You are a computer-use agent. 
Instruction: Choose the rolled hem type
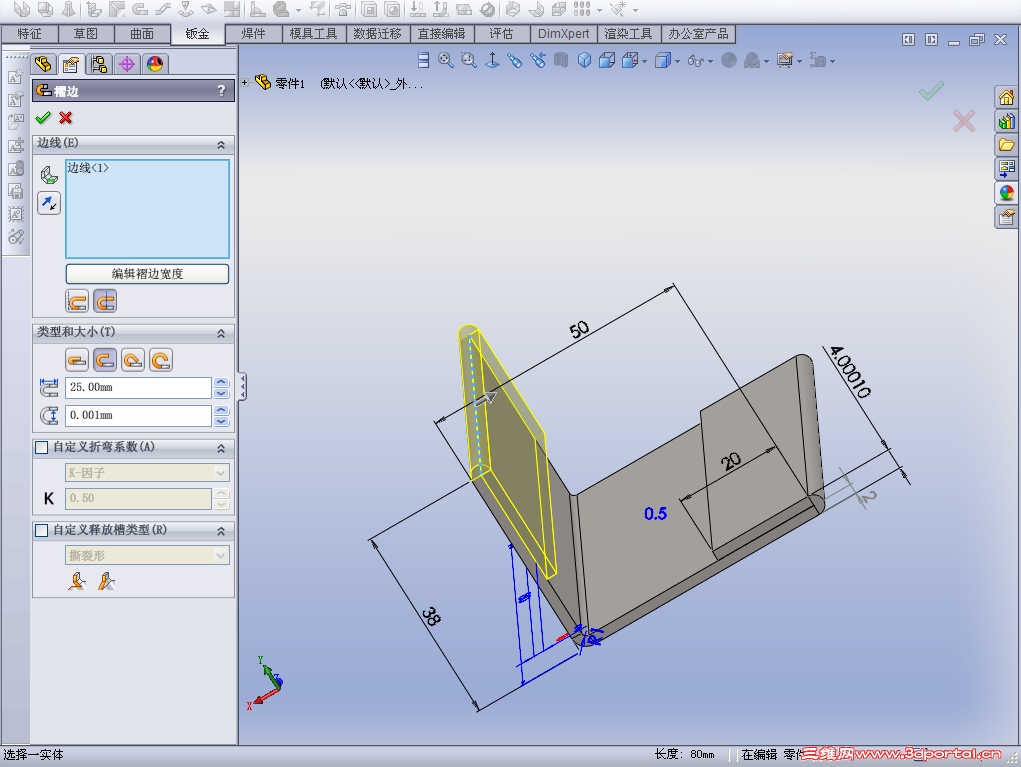coord(161,360)
